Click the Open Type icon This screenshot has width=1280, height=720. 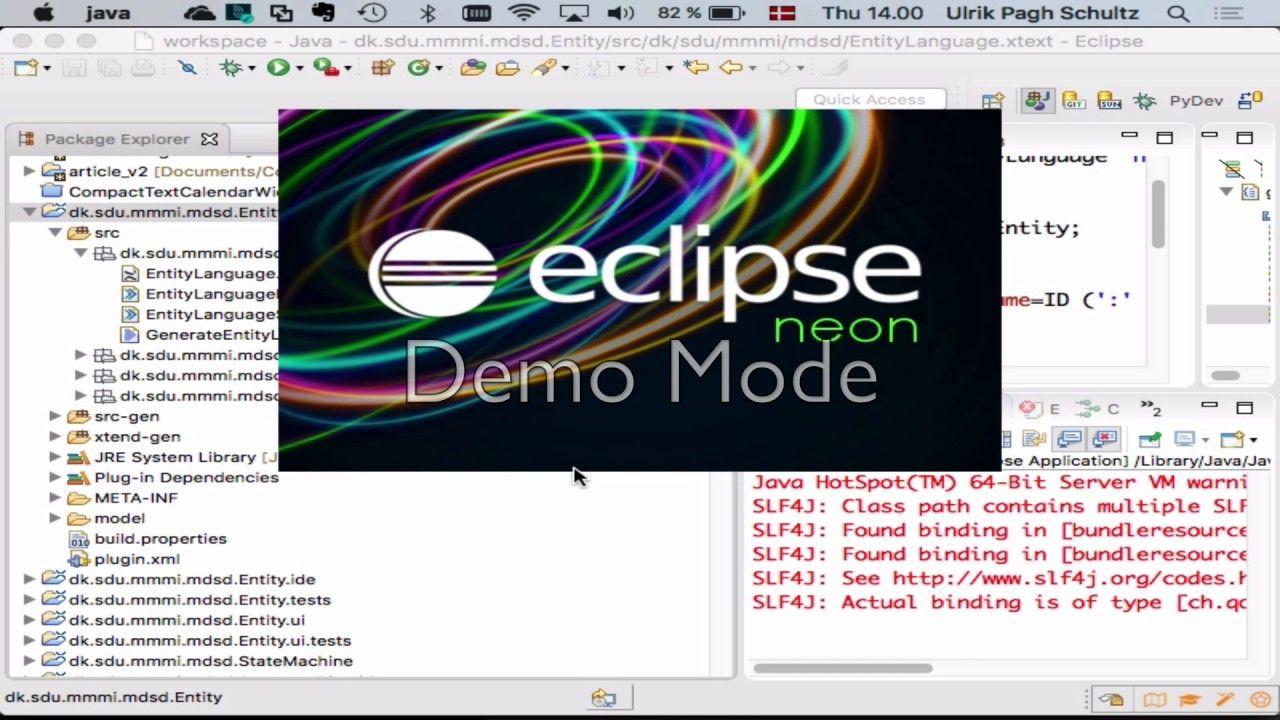coord(473,68)
